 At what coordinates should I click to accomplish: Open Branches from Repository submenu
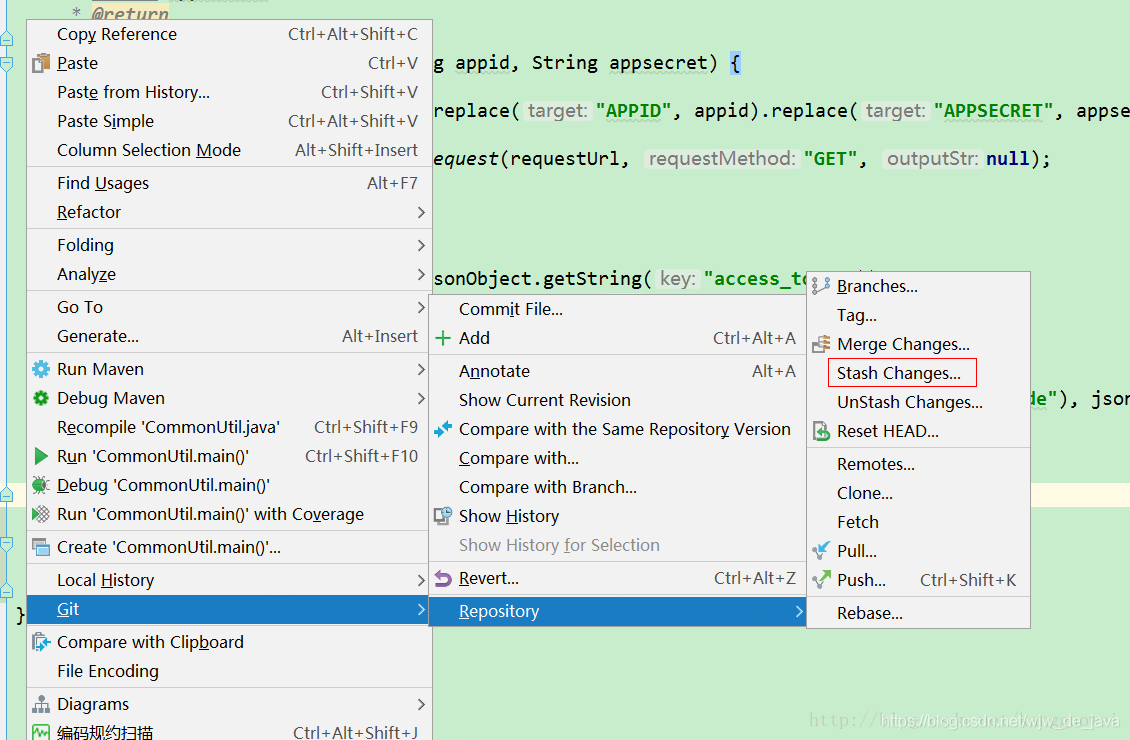(877, 286)
